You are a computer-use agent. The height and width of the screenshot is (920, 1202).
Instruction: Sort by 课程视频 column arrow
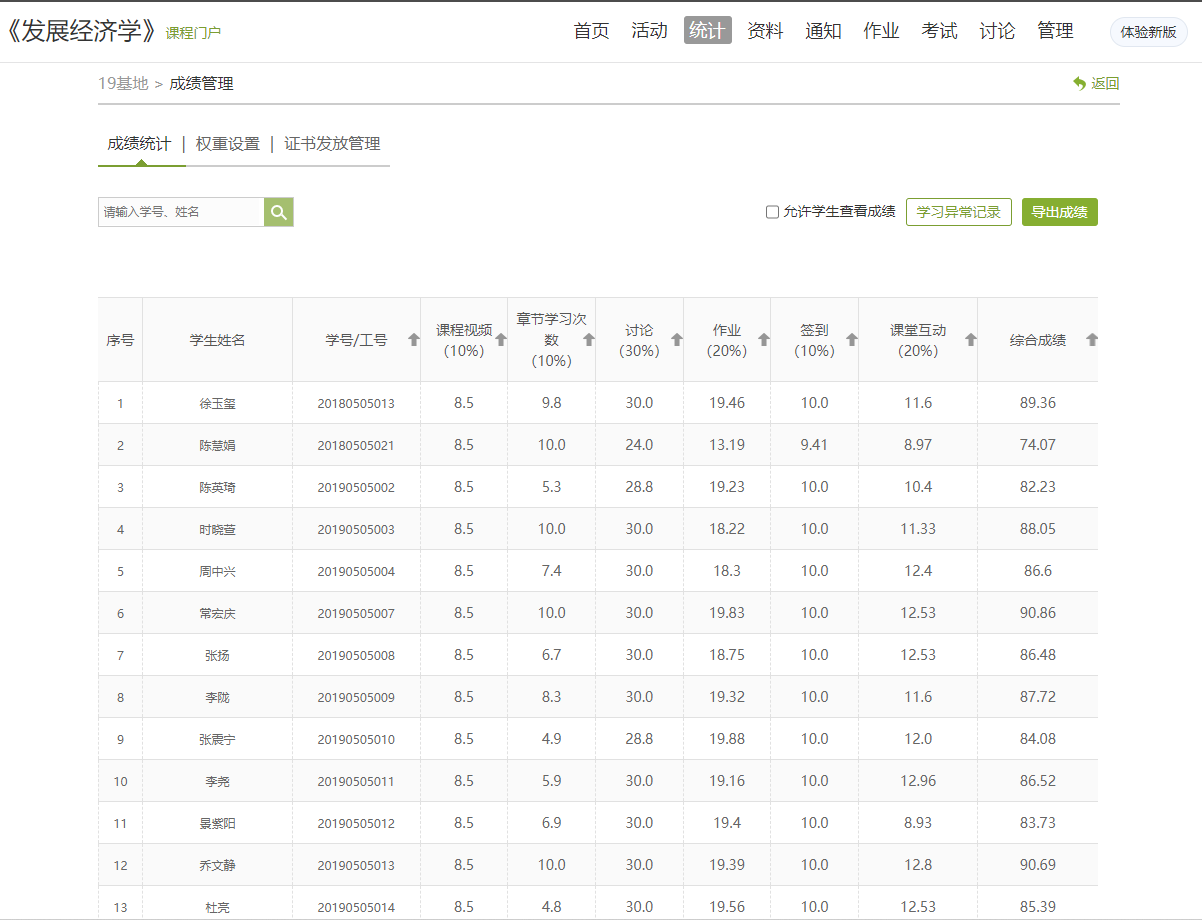(501, 340)
